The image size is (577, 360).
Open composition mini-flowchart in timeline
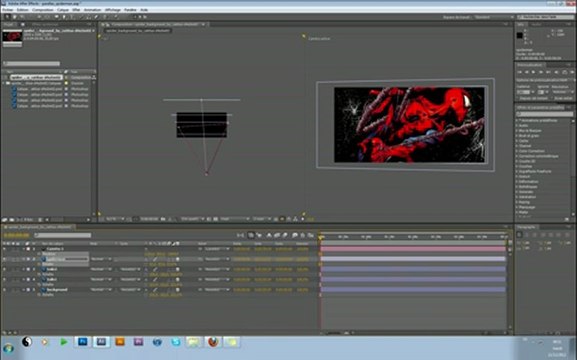[240, 235]
